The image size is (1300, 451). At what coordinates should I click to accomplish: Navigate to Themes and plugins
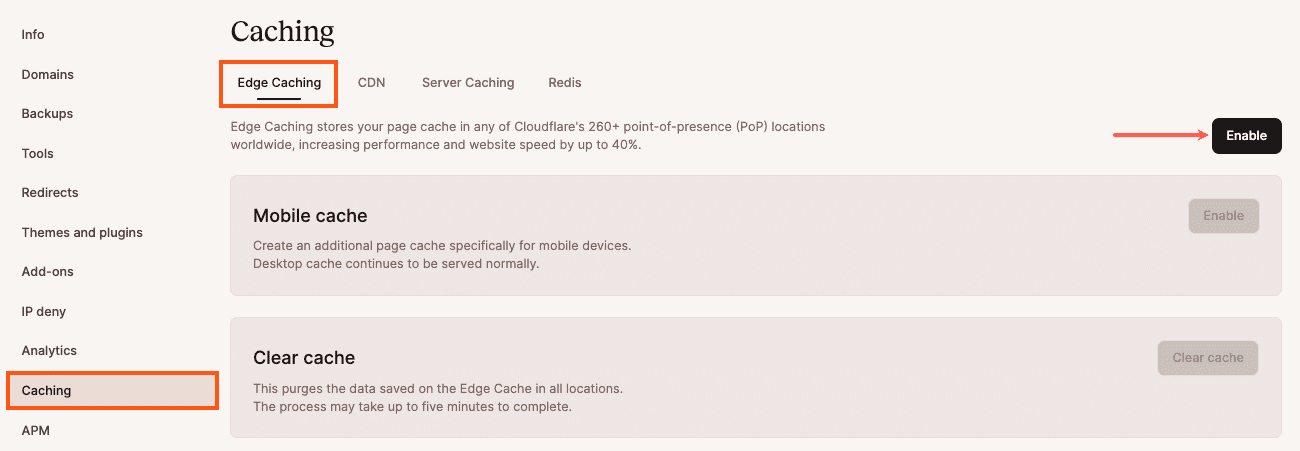point(82,232)
